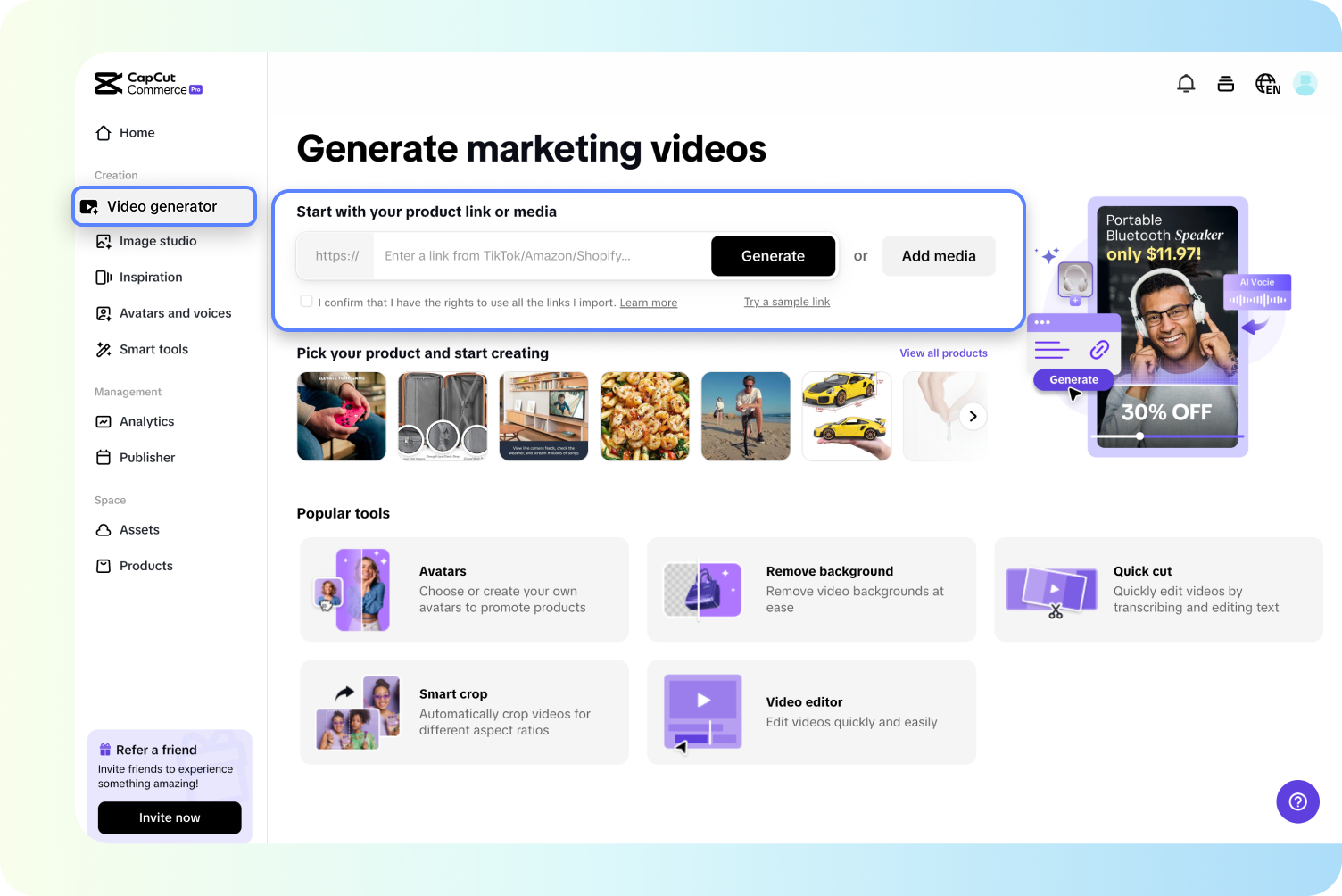The height and width of the screenshot is (896, 1342).
Task: Open the credits menu next to notifications
Action: pyautogui.click(x=1225, y=82)
